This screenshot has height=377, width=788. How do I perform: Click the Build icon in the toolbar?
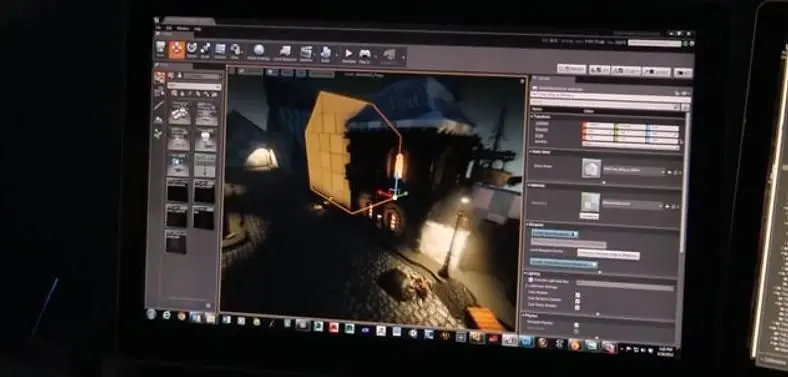tap(325, 53)
